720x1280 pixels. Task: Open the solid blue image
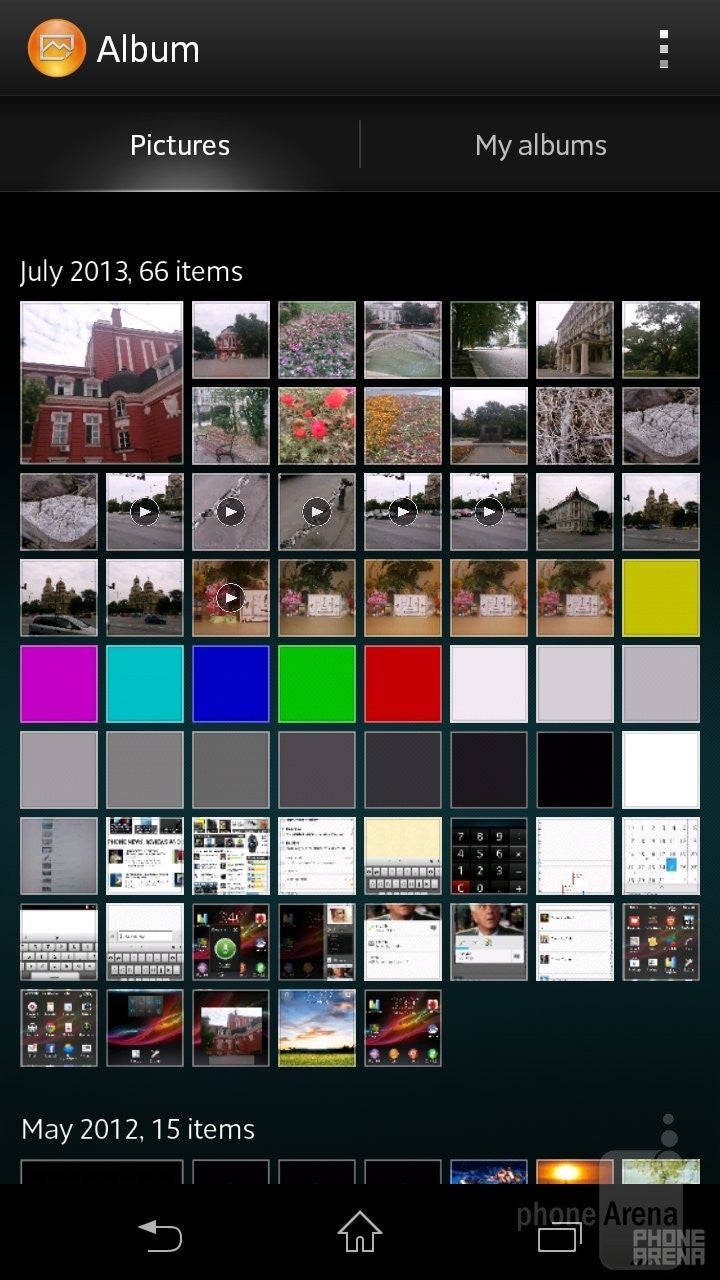pyautogui.click(x=231, y=684)
